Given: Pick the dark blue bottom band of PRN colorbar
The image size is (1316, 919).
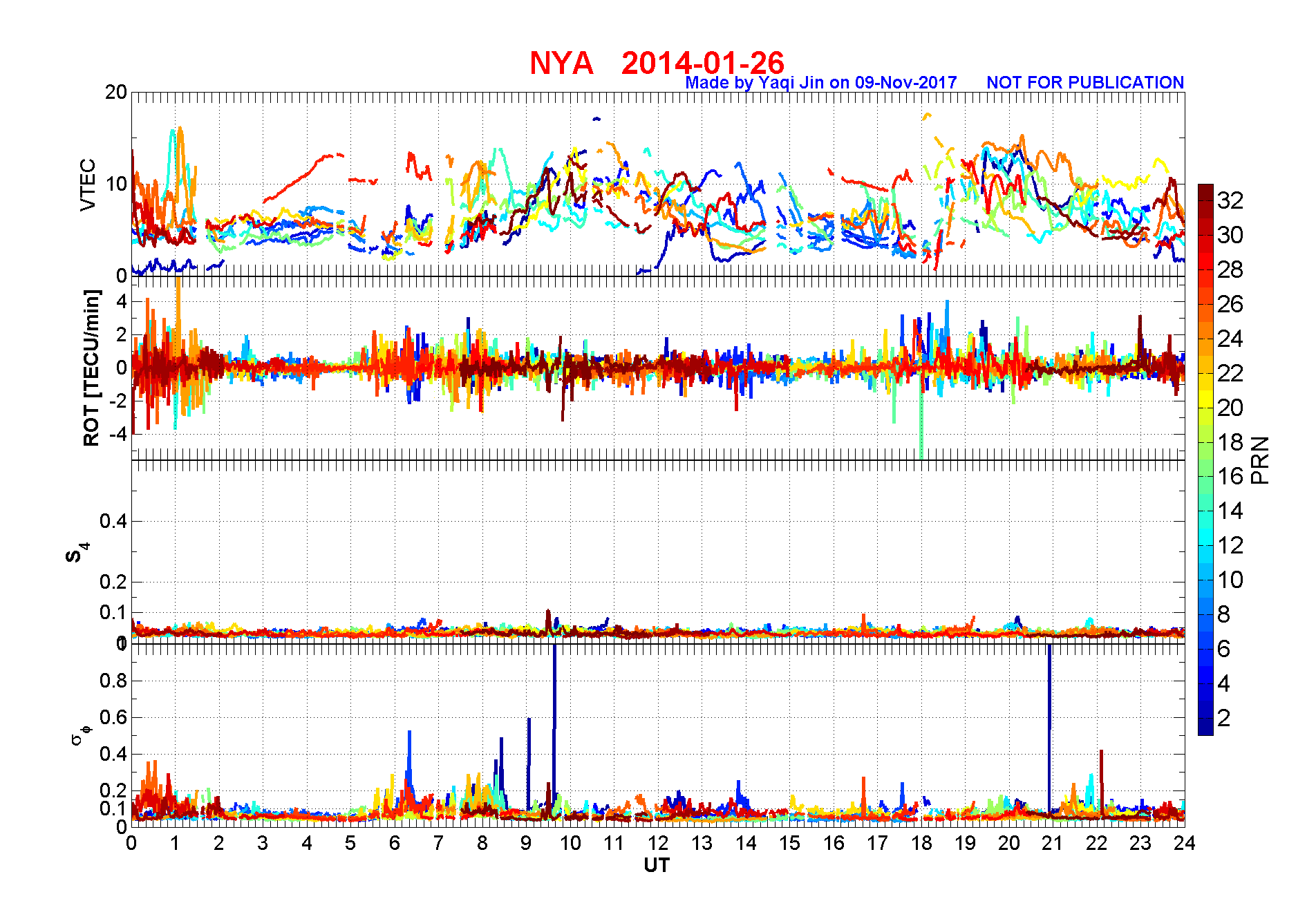Looking at the screenshot, I should point(1205,727).
